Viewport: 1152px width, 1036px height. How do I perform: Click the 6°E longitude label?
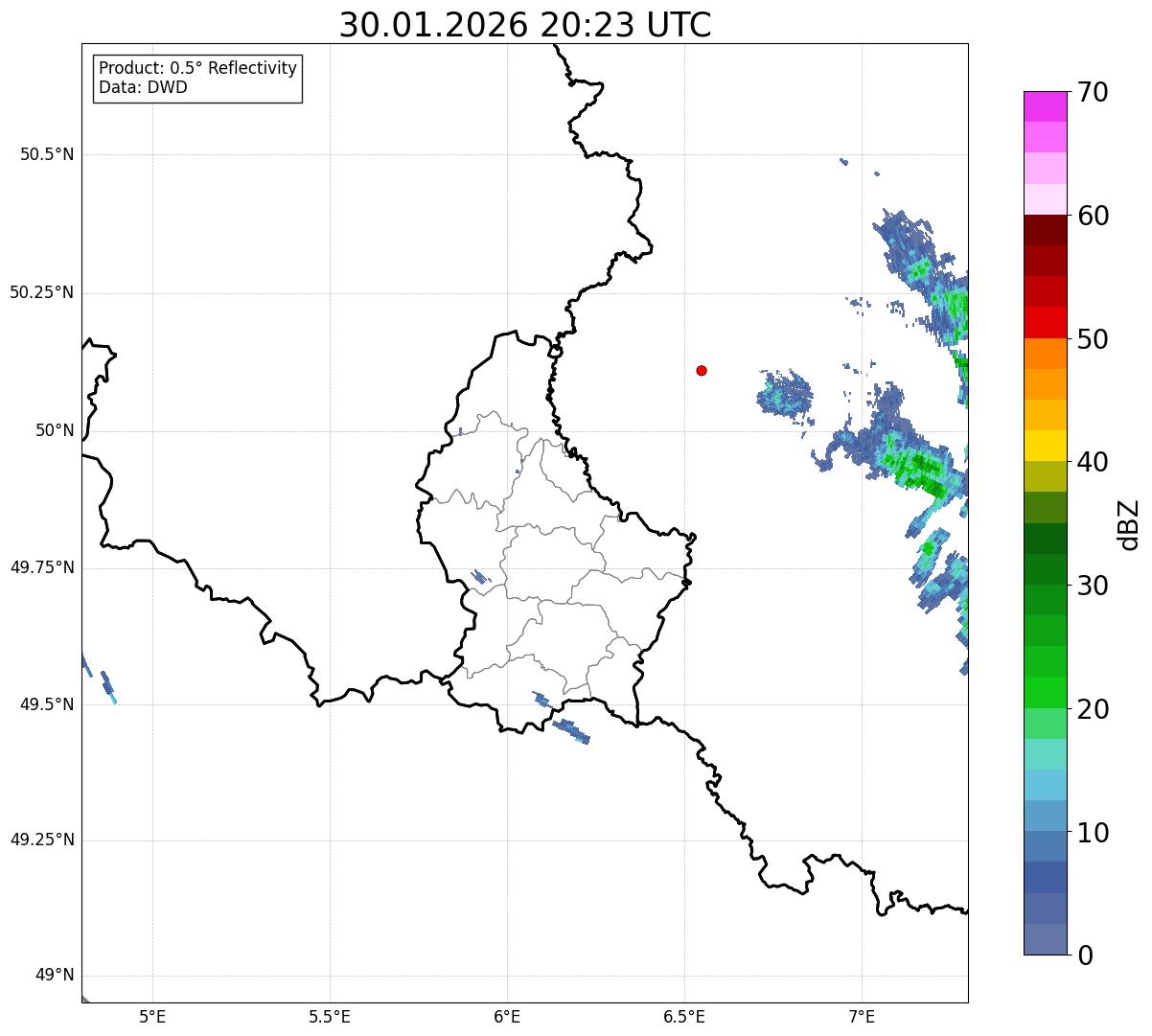click(x=507, y=1017)
